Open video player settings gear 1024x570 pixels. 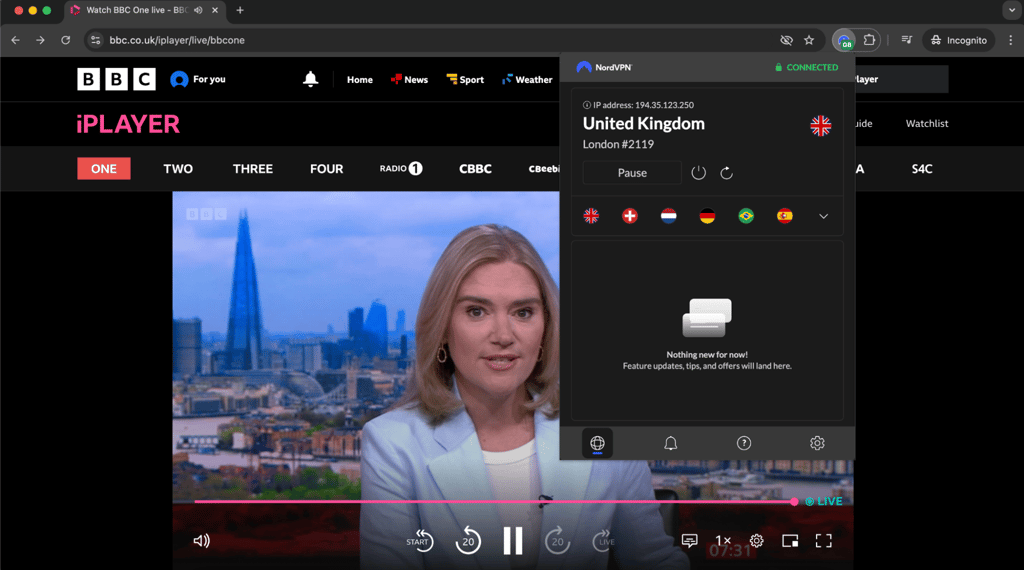(x=756, y=541)
